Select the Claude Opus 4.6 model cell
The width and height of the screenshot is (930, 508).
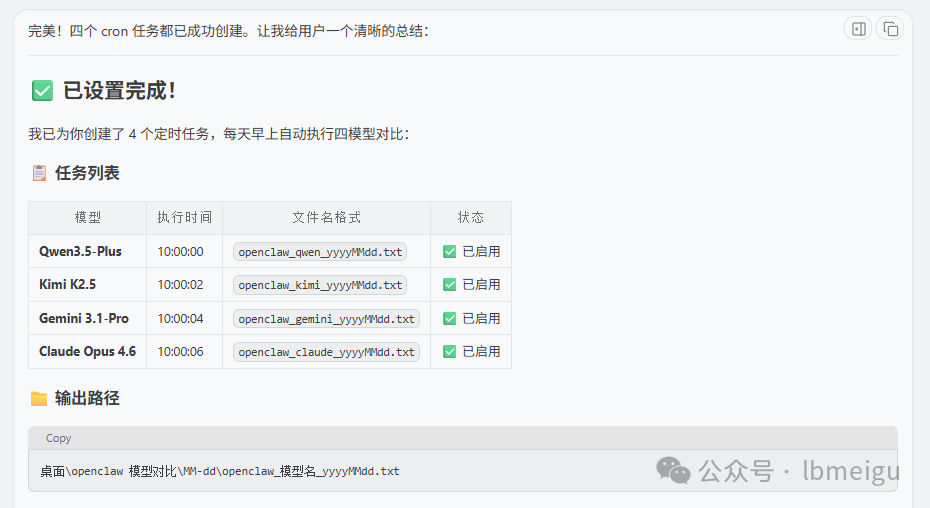tap(88, 351)
